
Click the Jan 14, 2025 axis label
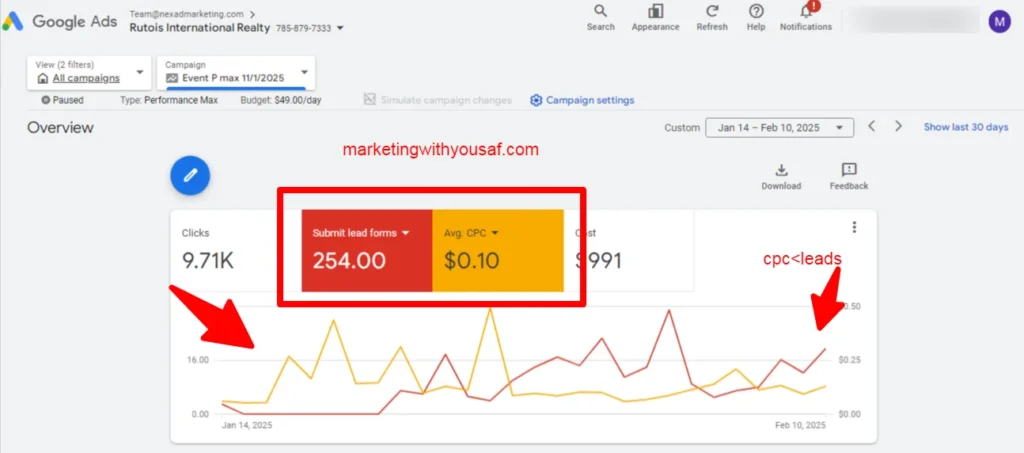247,425
